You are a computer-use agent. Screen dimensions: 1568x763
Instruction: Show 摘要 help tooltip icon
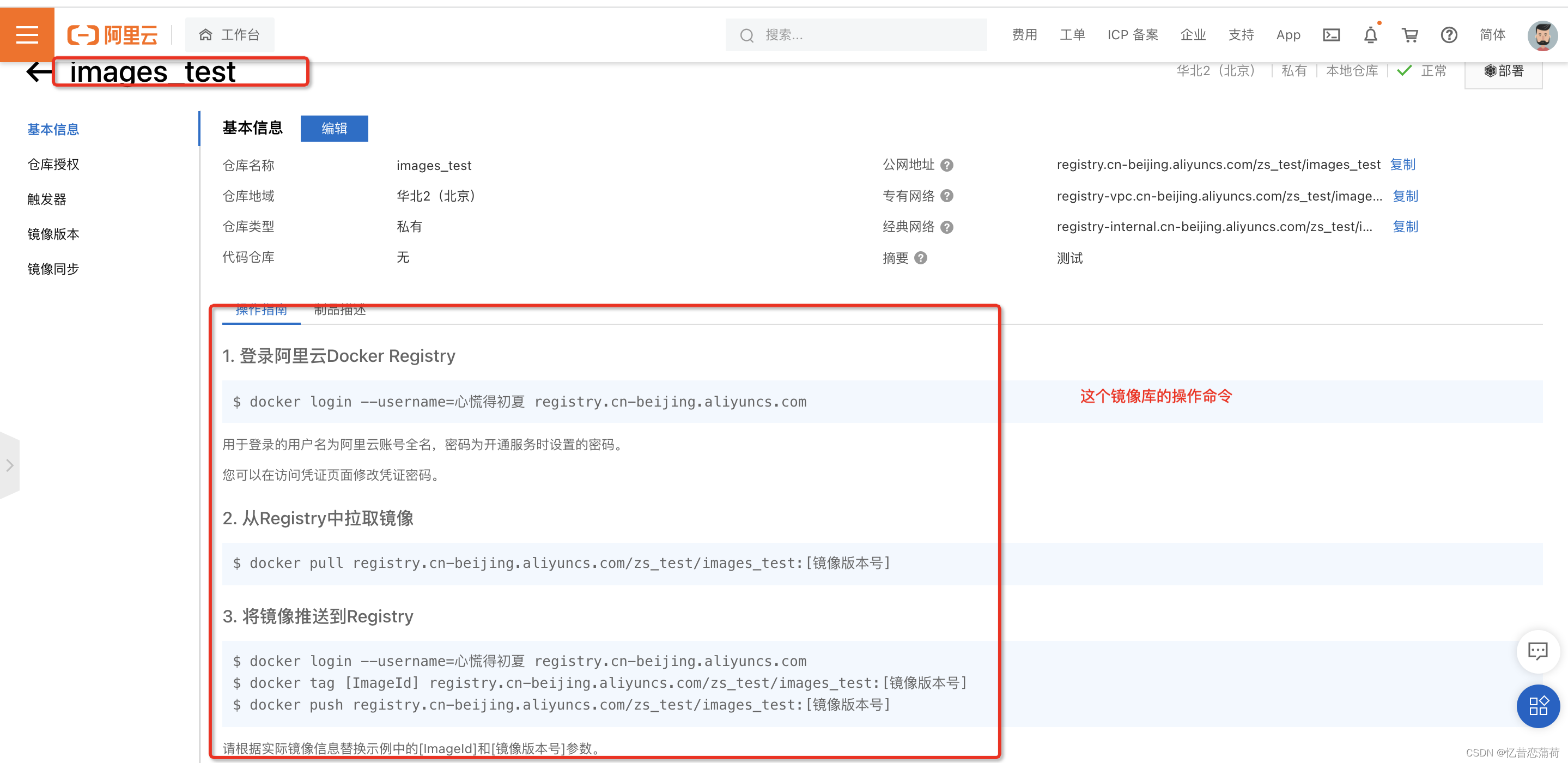(x=921, y=258)
